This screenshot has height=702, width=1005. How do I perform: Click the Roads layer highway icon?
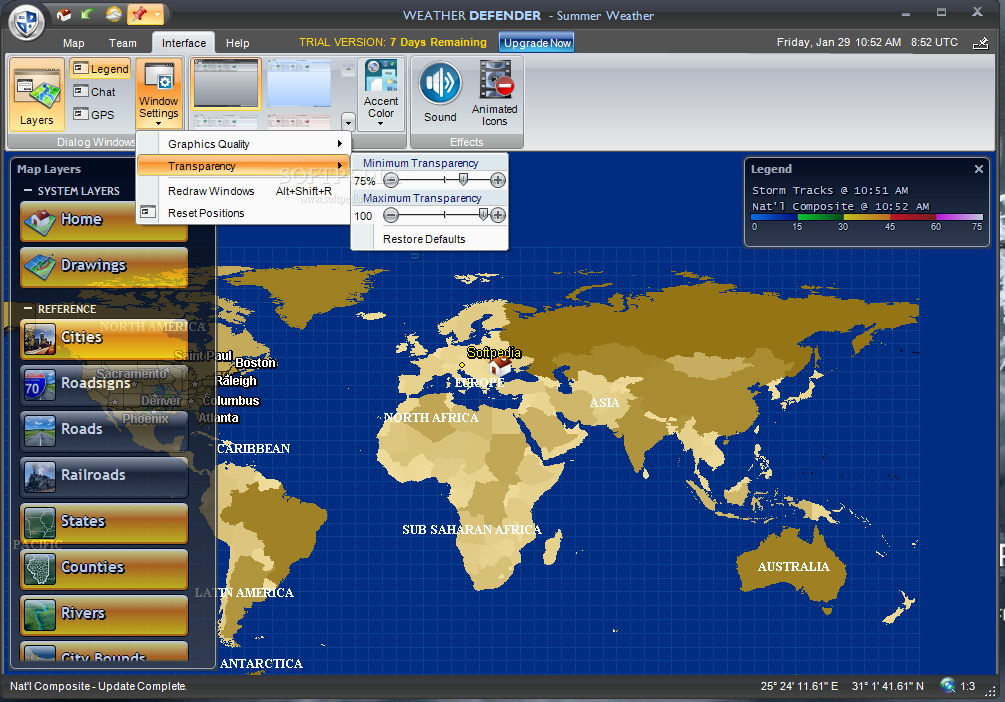click(40, 431)
